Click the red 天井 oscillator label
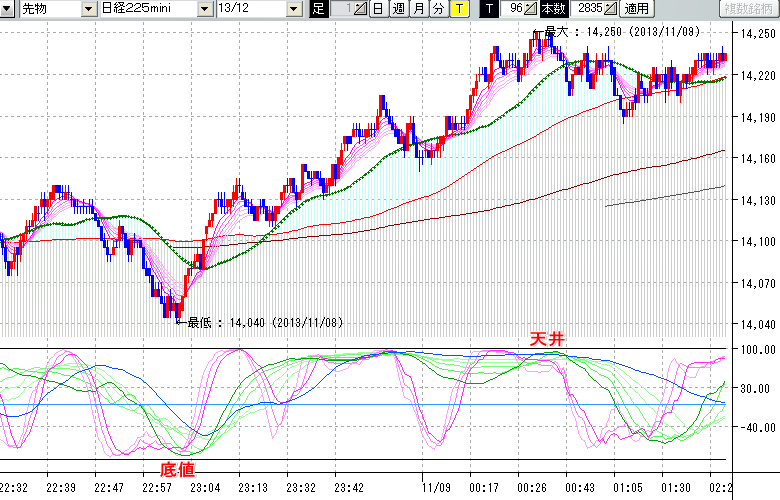This screenshot has height=500, width=780. point(547,340)
